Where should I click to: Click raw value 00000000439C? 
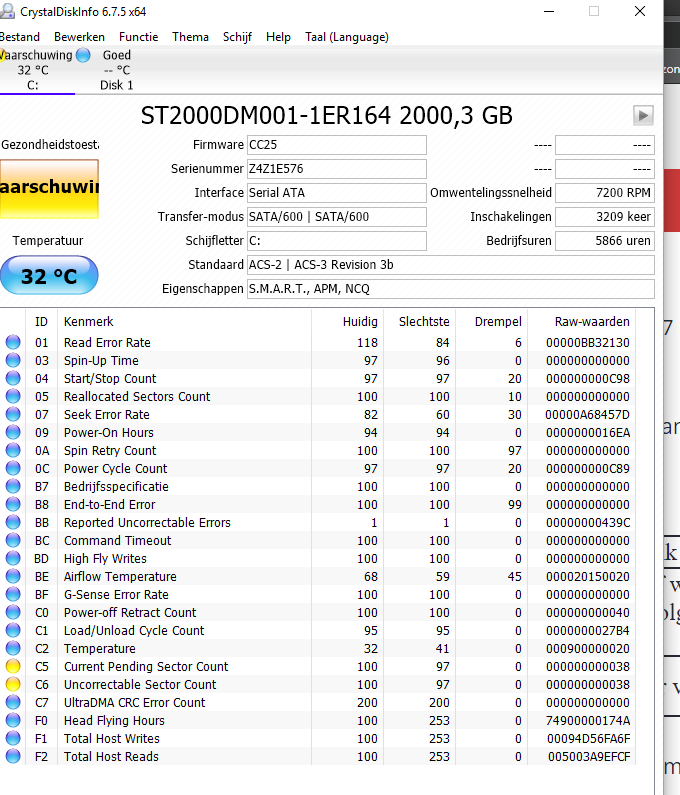(588, 523)
